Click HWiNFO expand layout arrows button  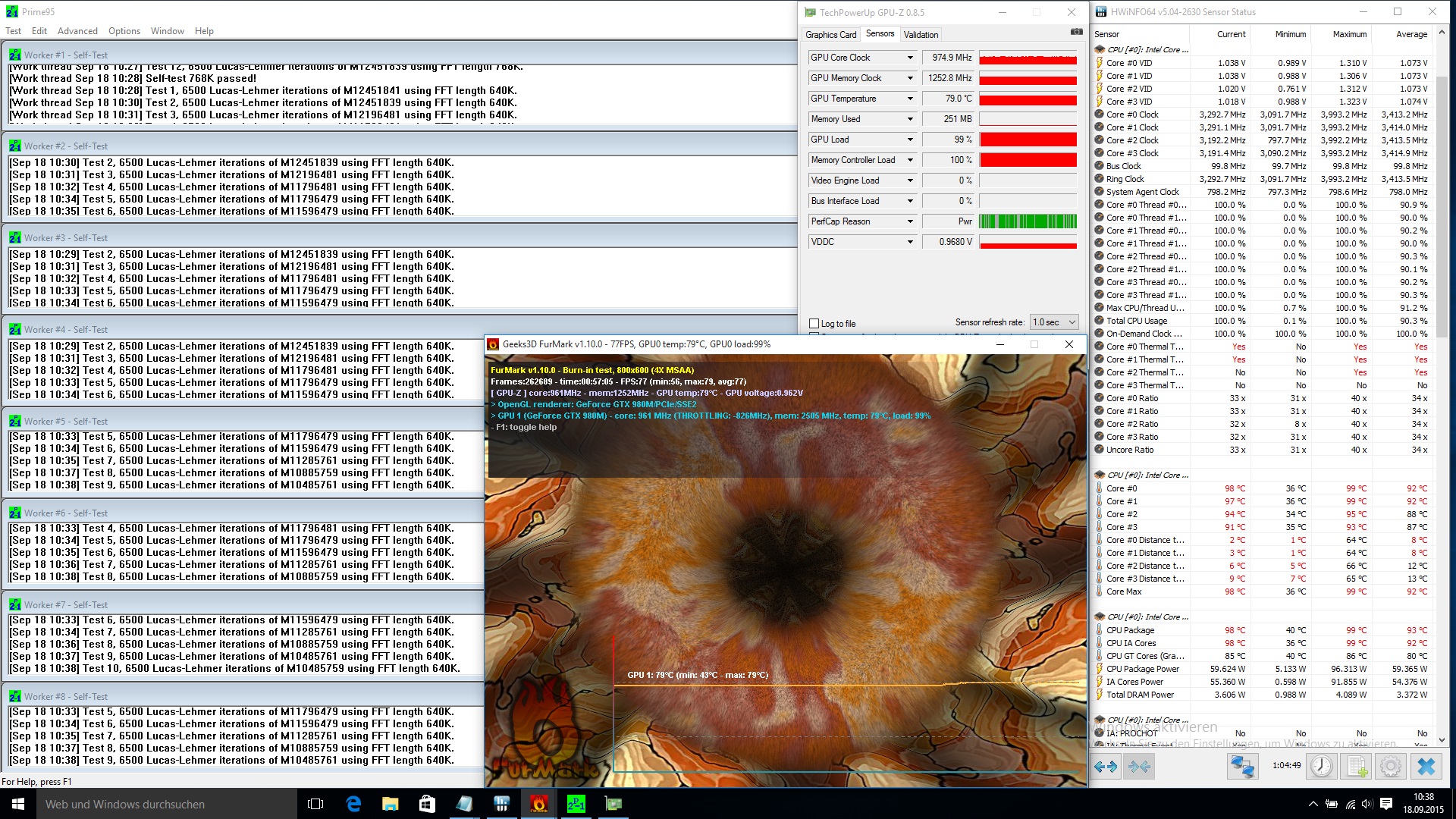tap(1106, 767)
